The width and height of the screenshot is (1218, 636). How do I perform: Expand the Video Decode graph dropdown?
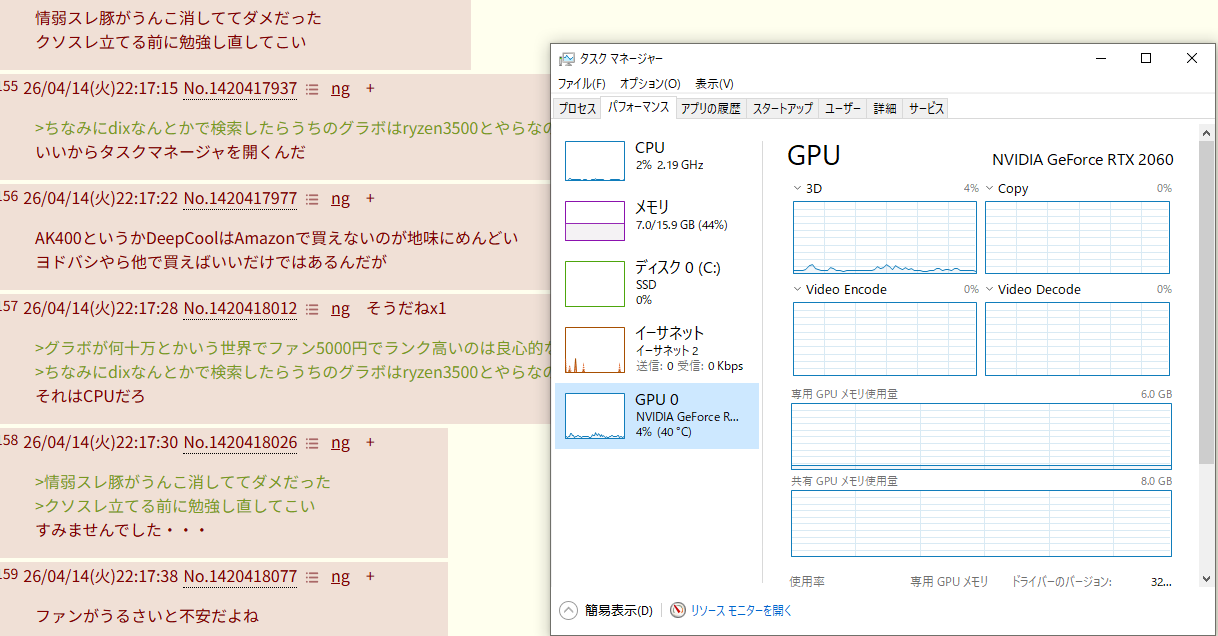click(x=989, y=289)
